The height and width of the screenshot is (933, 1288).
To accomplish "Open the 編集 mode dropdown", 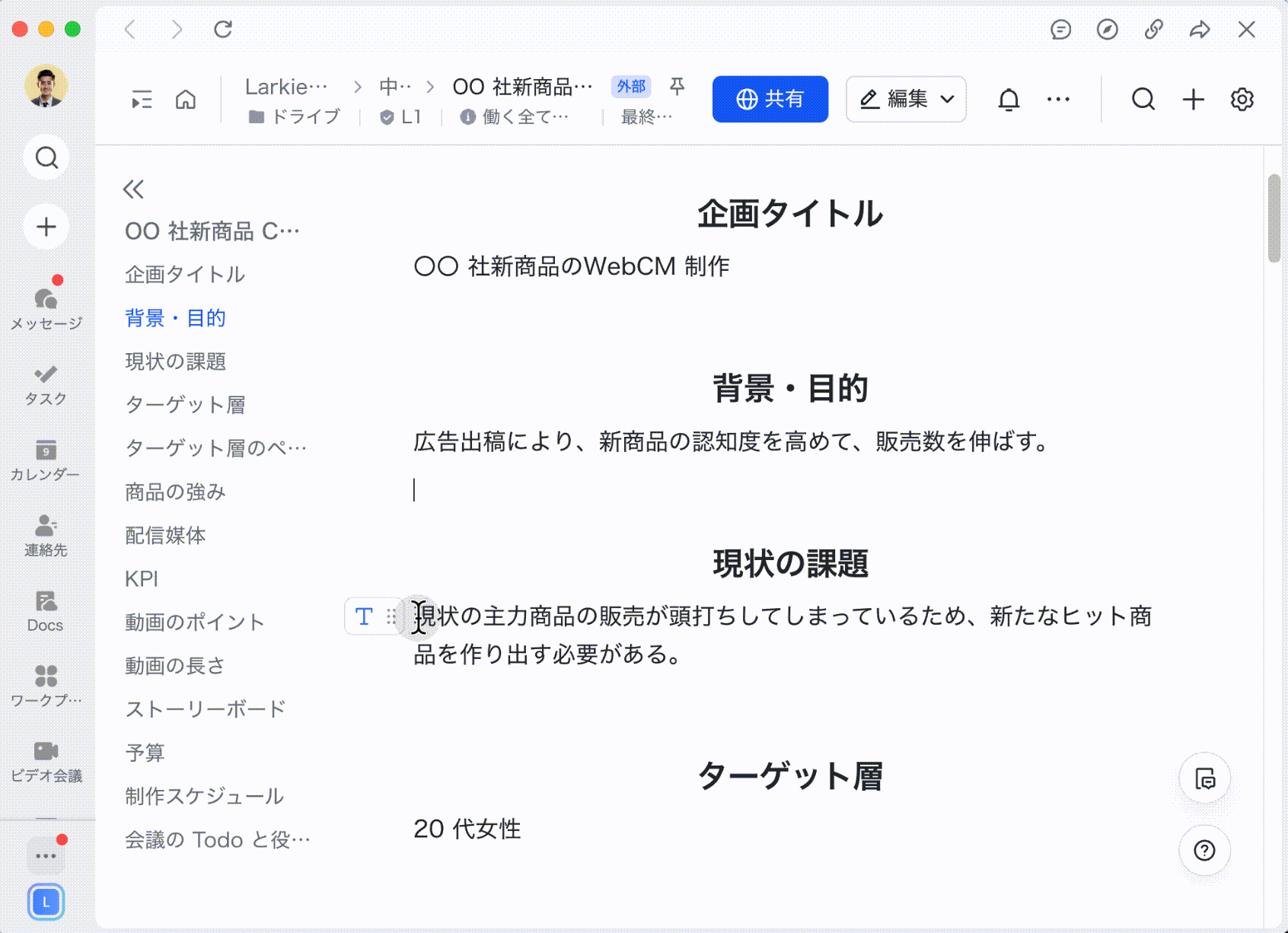I will (x=905, y=99).
